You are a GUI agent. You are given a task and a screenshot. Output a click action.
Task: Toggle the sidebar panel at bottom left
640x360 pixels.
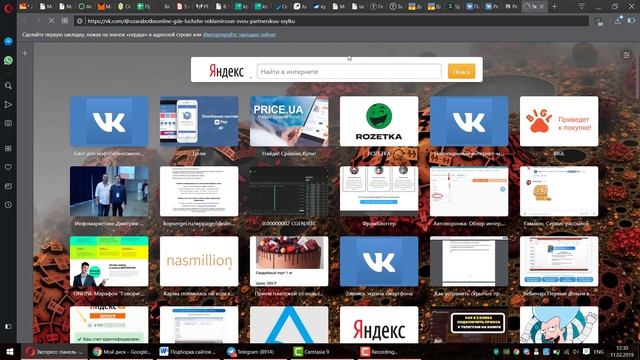[x=8, y=327]
